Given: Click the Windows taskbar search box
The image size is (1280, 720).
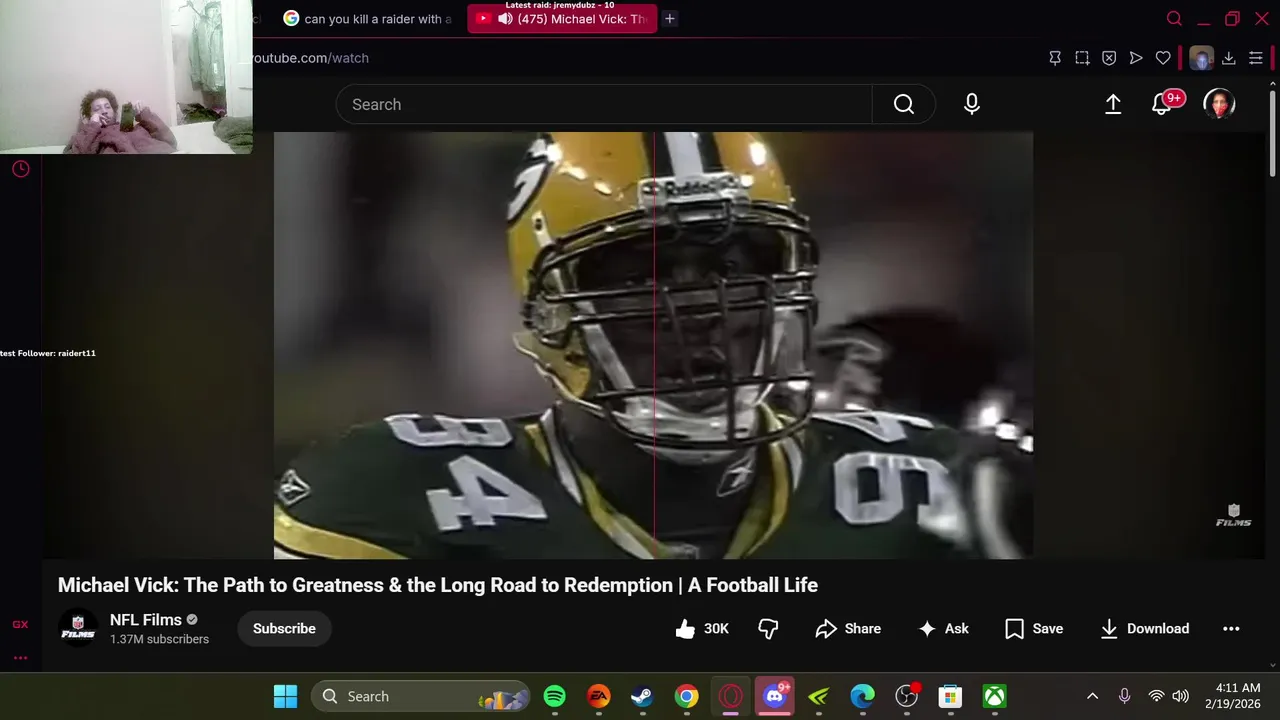Looking at the screenshot, I should (x=421, y=696).
